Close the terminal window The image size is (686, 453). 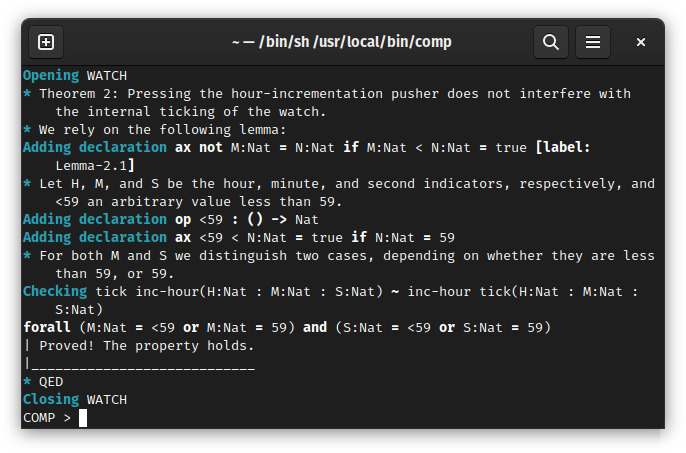(640, 42)
